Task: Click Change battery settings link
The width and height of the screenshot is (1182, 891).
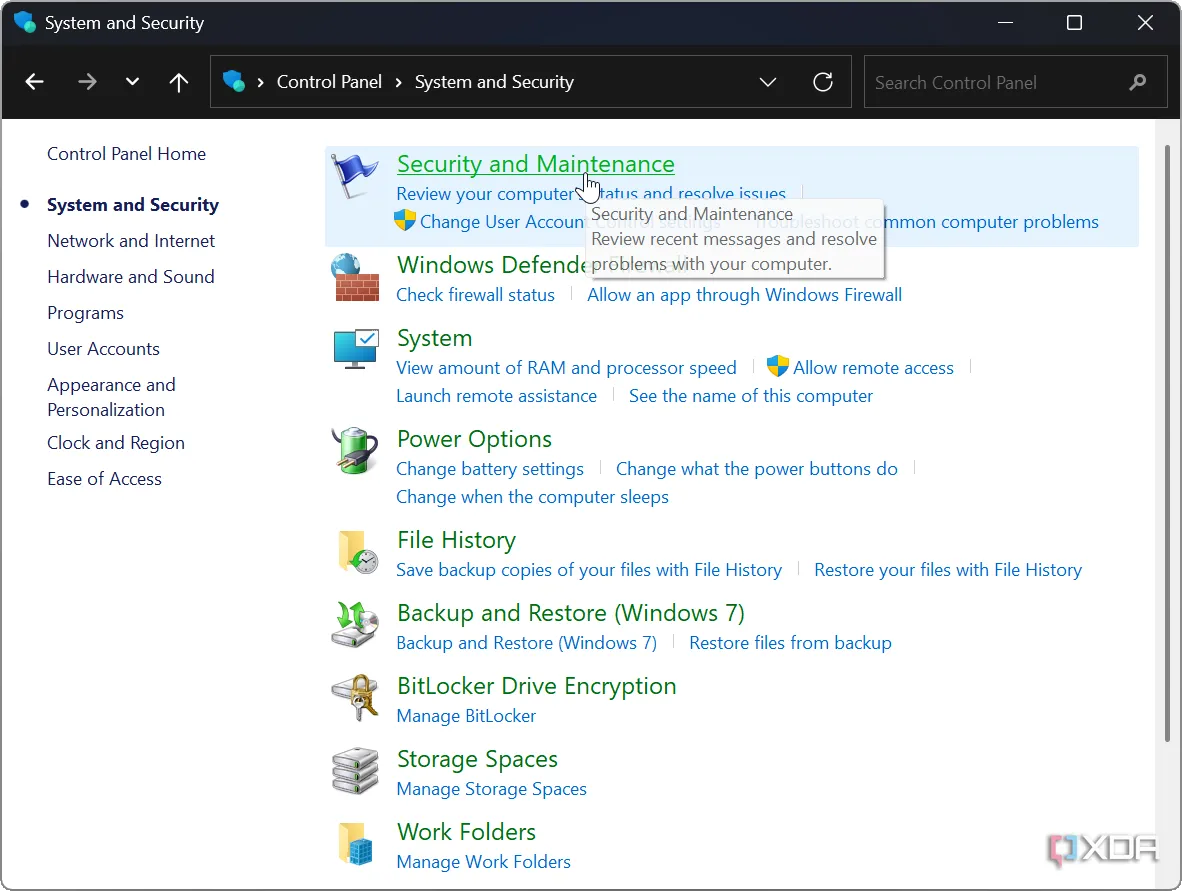Action: tap(490, 469)
